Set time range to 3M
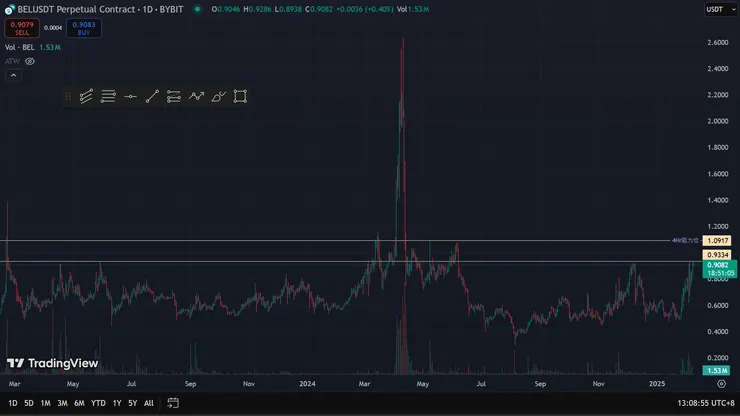Image resolution: width=740 pixels, height=416 pixels. pos(62,403)
